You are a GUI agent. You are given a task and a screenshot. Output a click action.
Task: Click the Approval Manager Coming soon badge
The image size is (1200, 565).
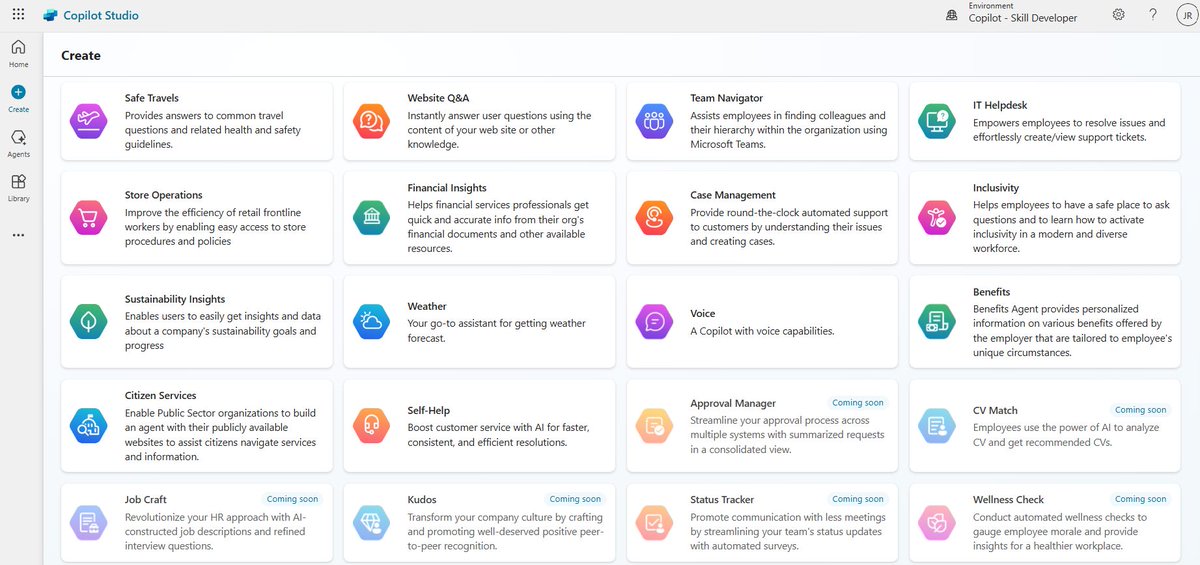coord(858,402)
